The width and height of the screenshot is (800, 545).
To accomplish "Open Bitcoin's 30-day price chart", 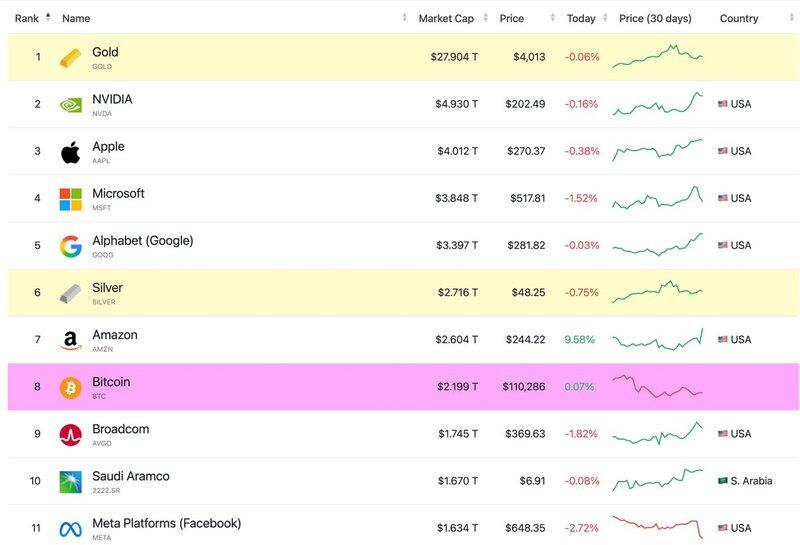I will (x=658, y=387).
